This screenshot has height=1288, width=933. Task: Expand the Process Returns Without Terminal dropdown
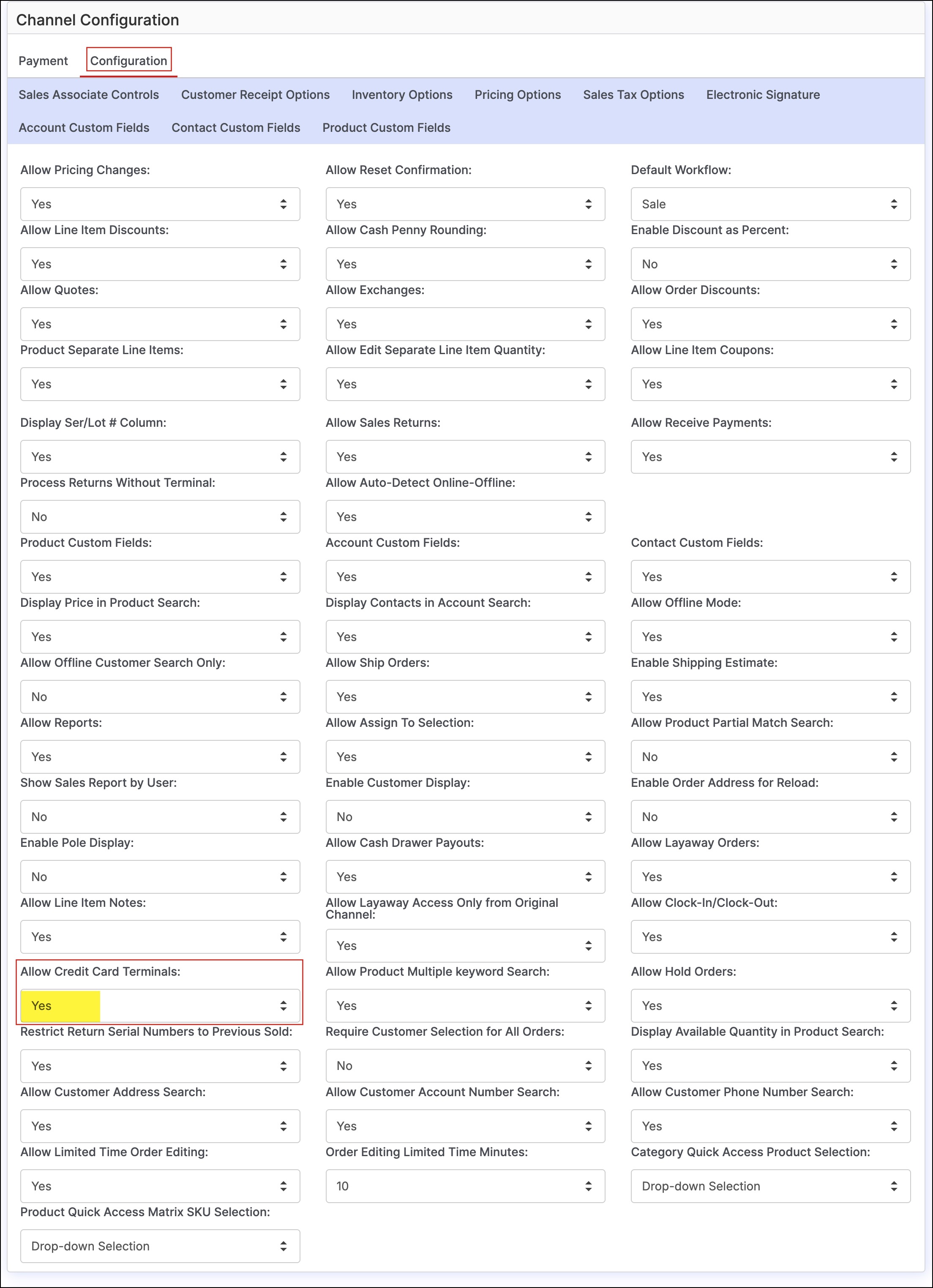tap(160, 517)
